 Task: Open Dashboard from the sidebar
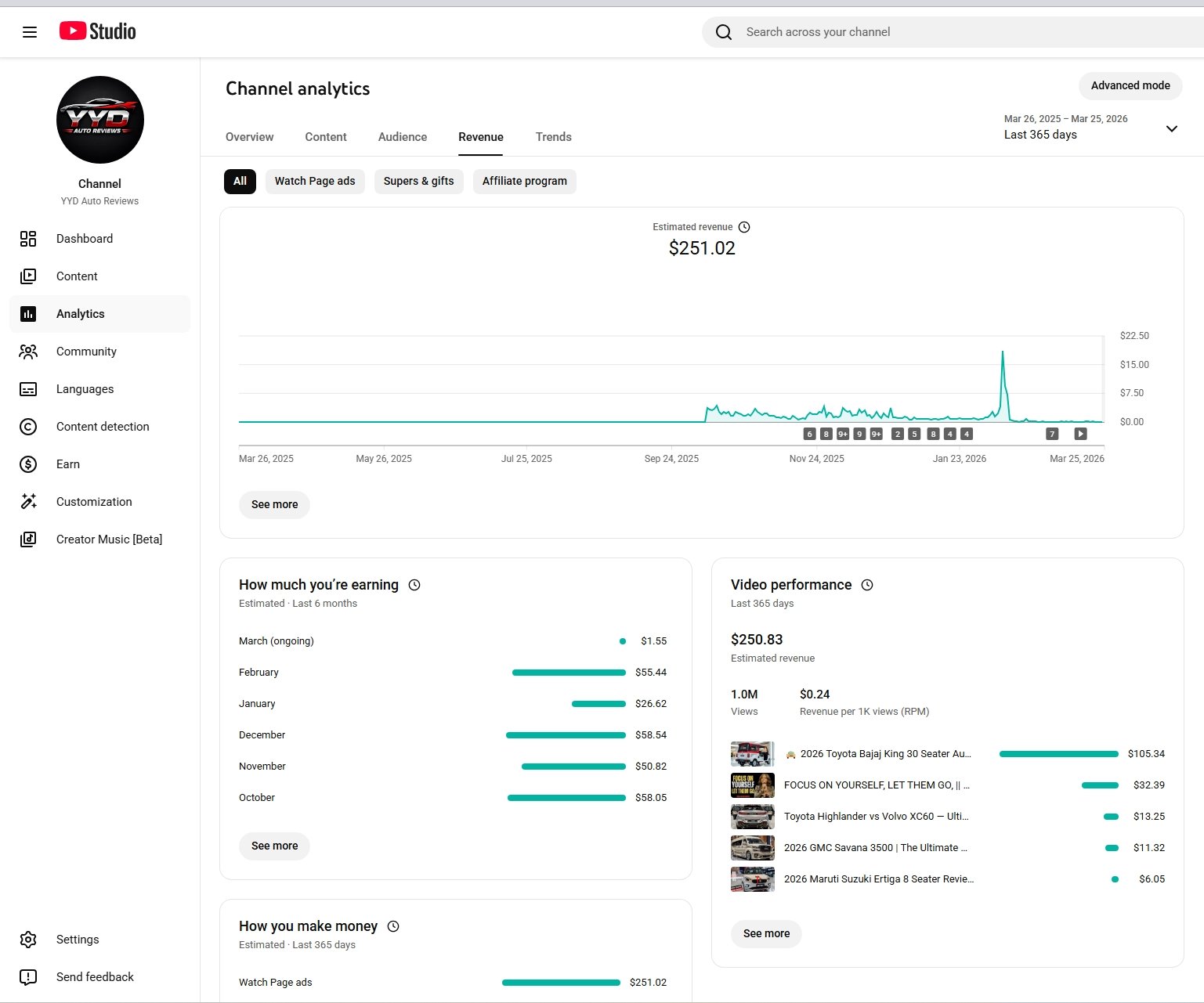(84, 239)
